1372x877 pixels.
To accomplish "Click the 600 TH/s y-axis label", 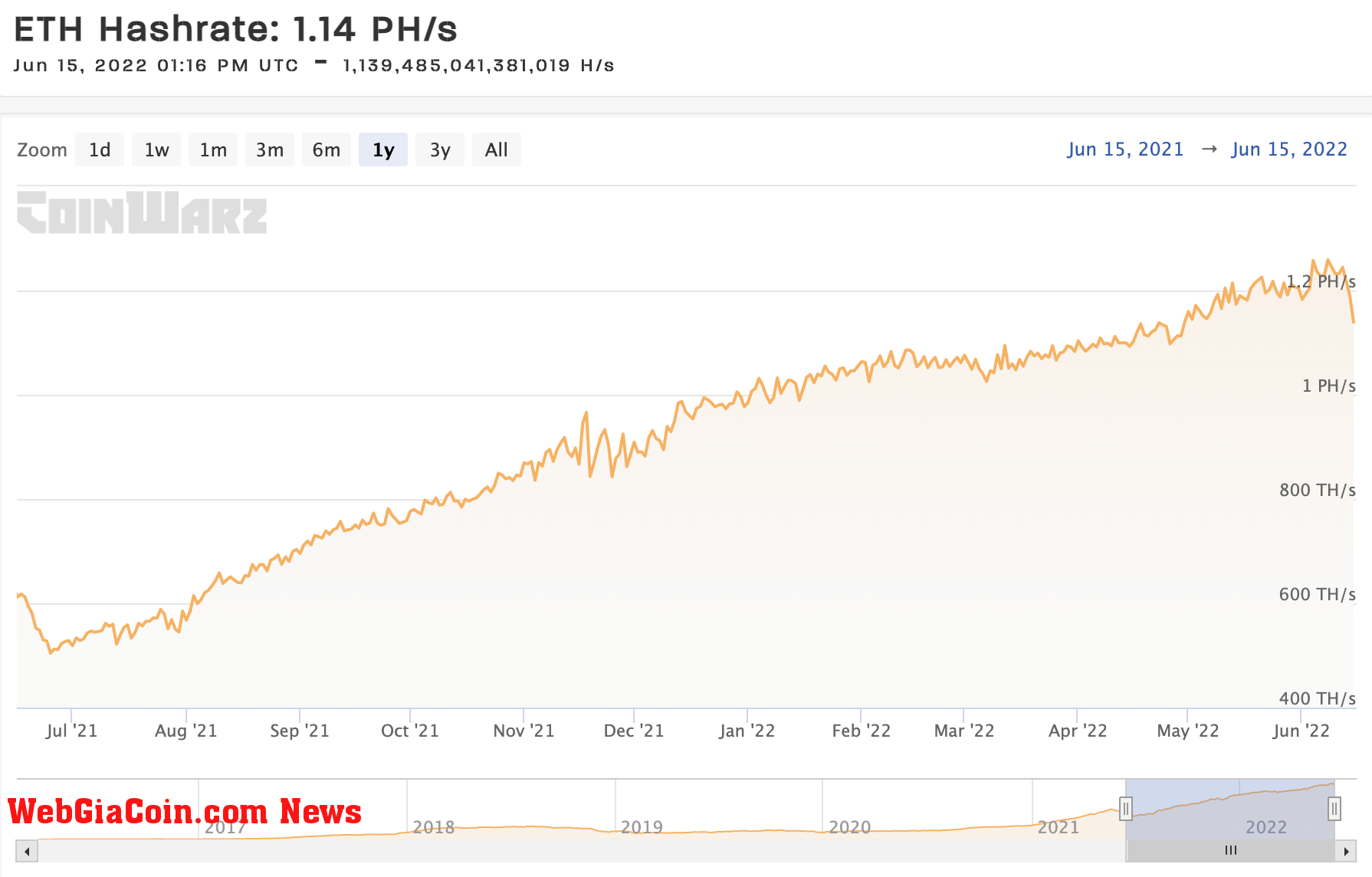I will 1318,594.
